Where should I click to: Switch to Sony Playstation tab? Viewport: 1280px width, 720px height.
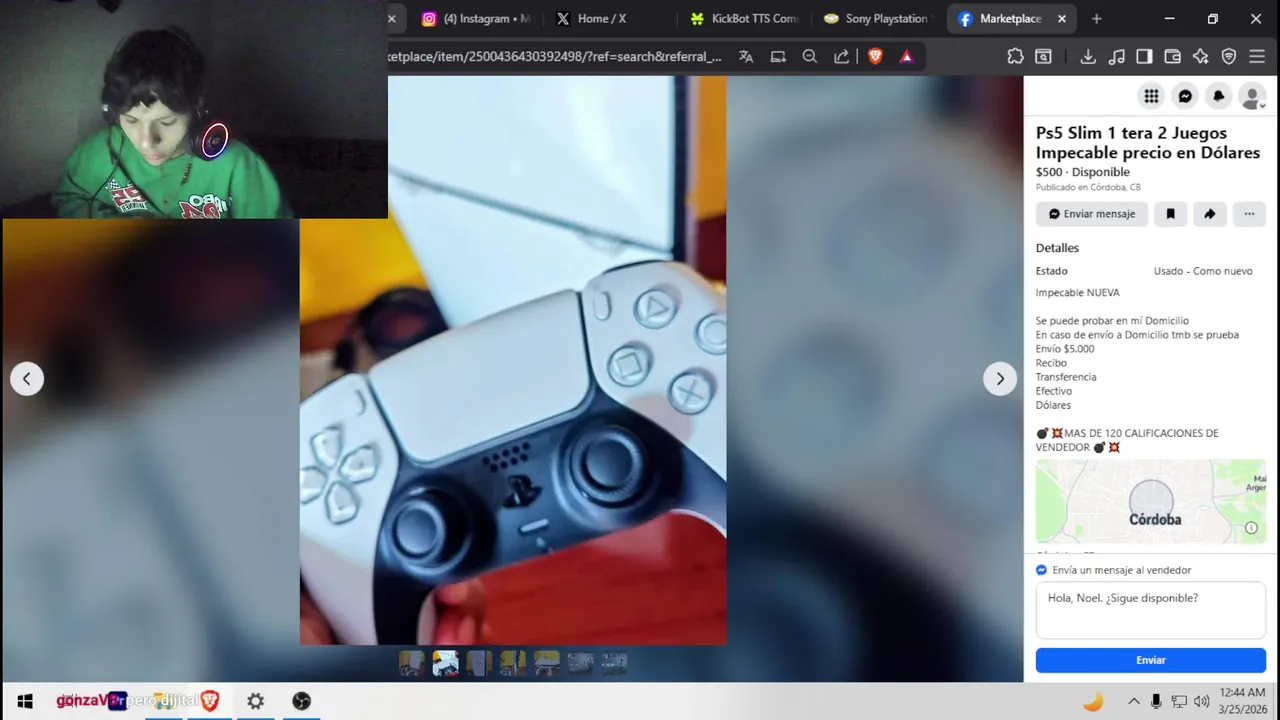[x=876, y=18]
